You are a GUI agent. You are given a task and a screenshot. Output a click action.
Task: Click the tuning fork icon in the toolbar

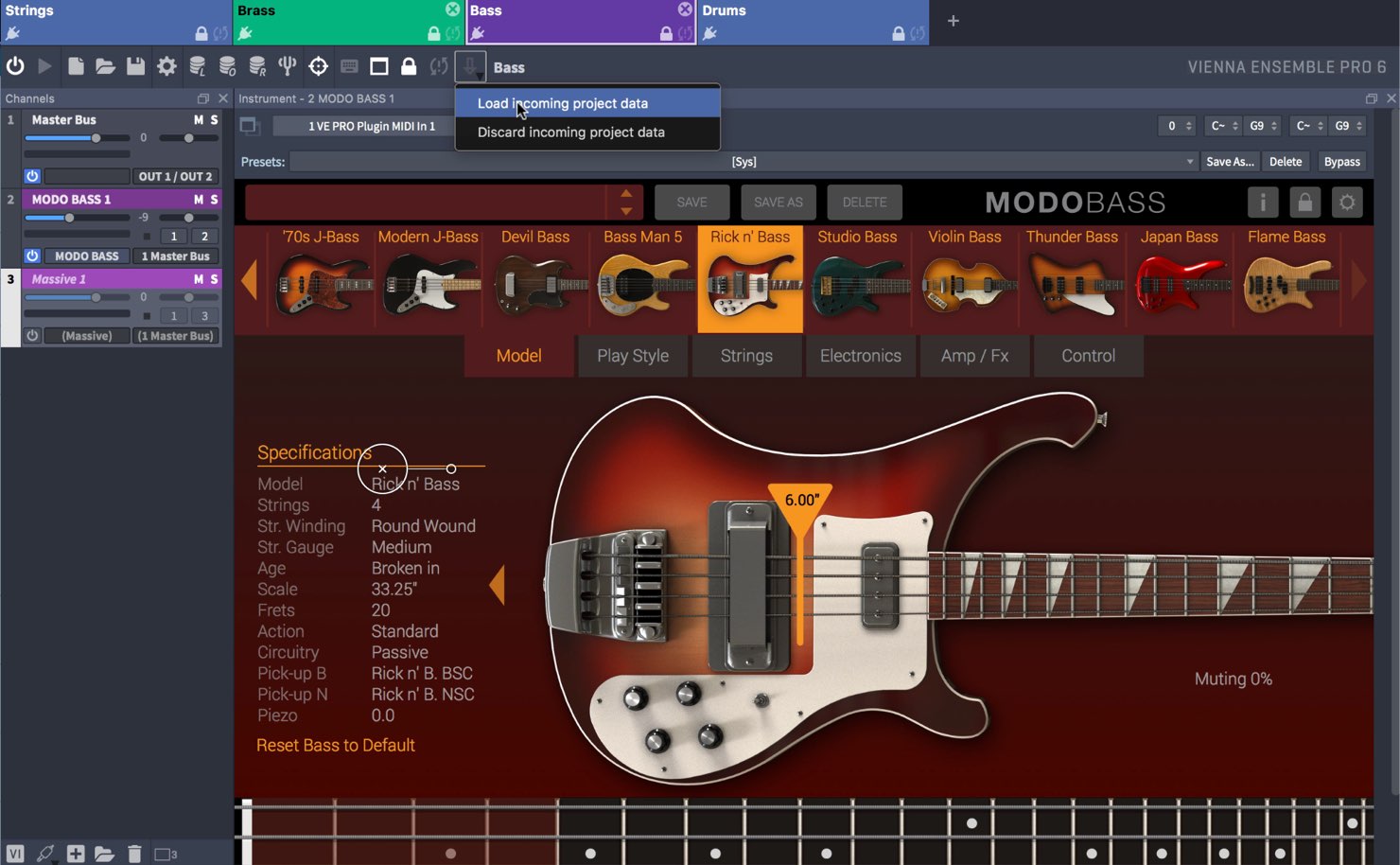coord(288,66)
